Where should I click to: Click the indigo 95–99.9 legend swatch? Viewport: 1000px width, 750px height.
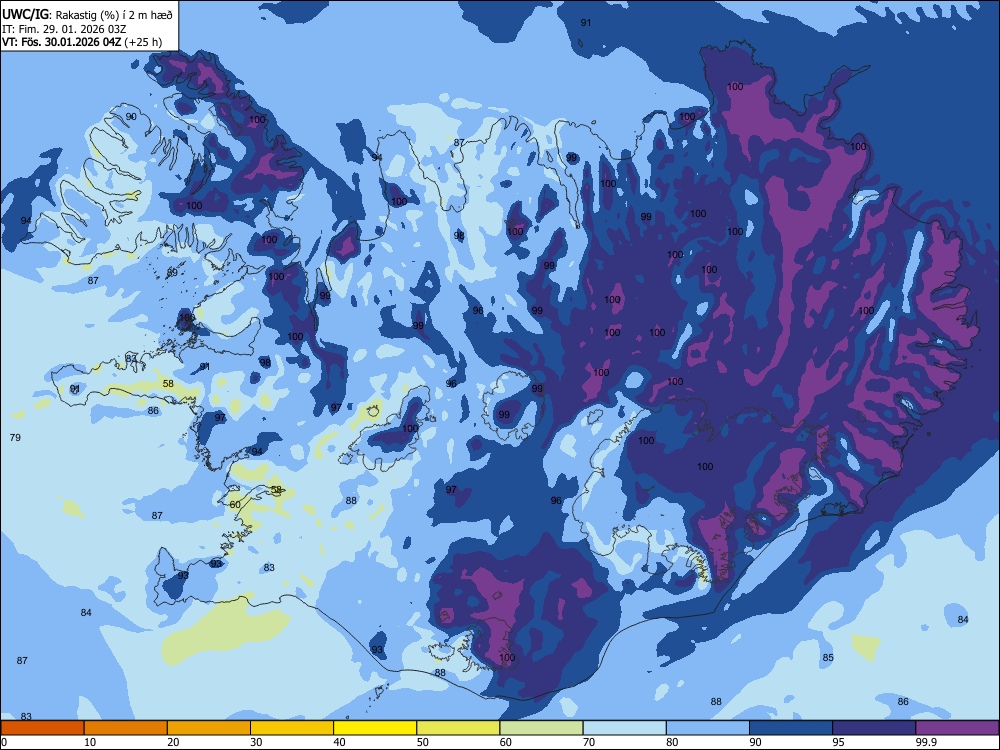click(x=874, y=728)
